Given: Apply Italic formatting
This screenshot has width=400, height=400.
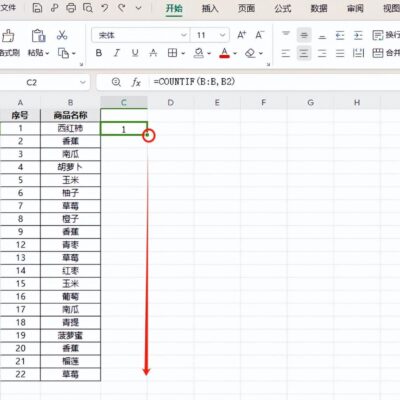Looking at the screenshot, I should (x=117, y=53).
